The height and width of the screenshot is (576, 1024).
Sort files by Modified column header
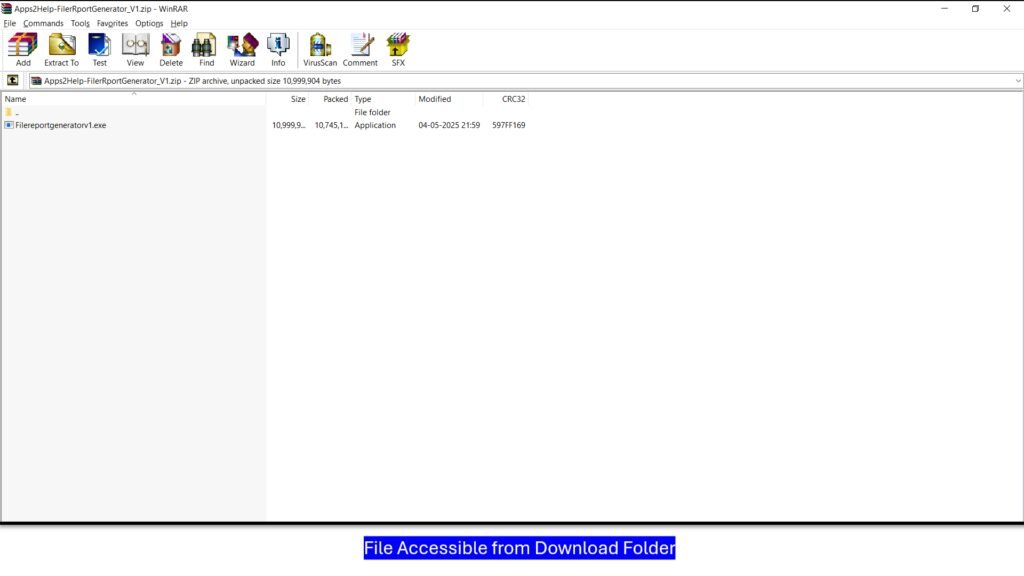point(435,99)
